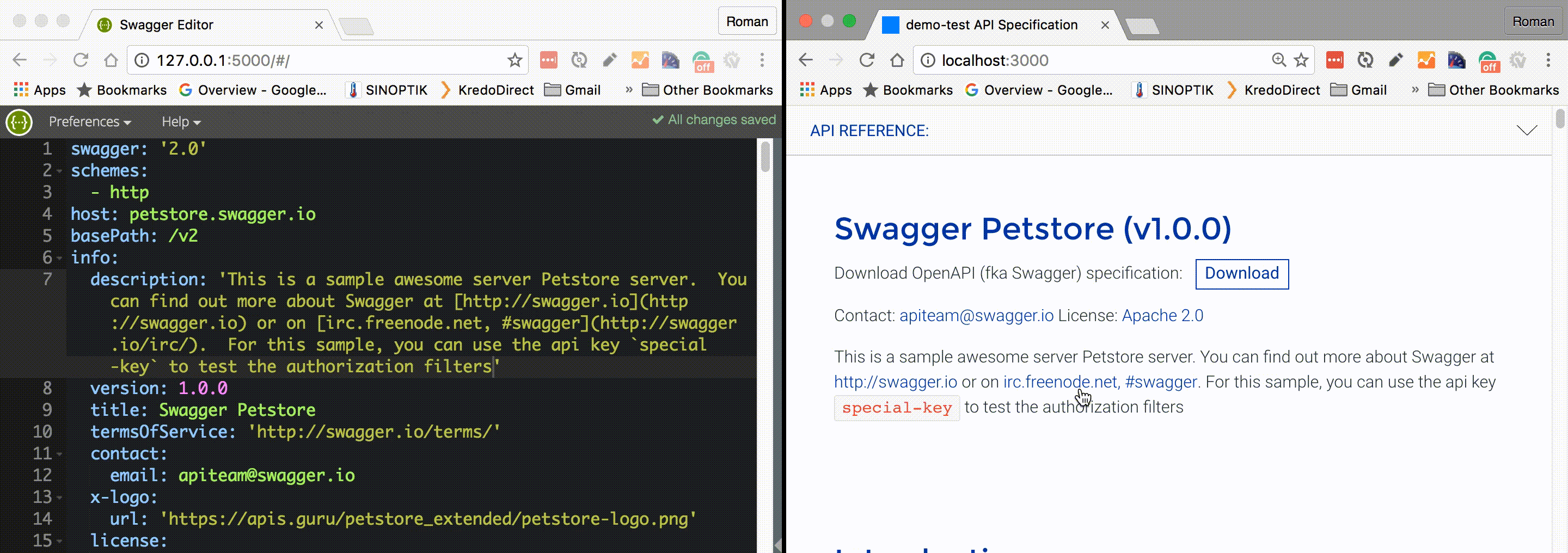Open SINOPTIK bookmark in Swagger Editor window
This screenshot has height=553, width=1568.
[x=387, y=90]
